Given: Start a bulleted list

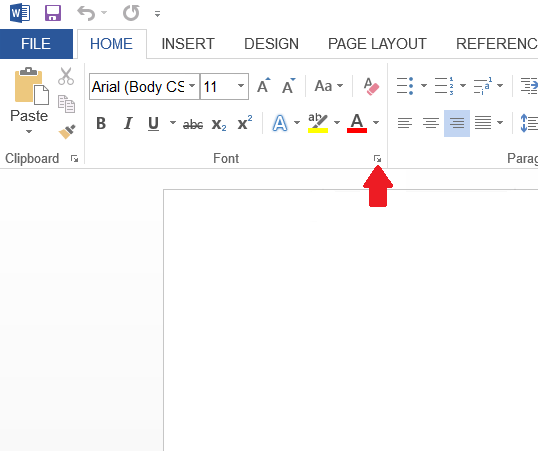Looking at the screenshot, I should click(x=405, y=86).
